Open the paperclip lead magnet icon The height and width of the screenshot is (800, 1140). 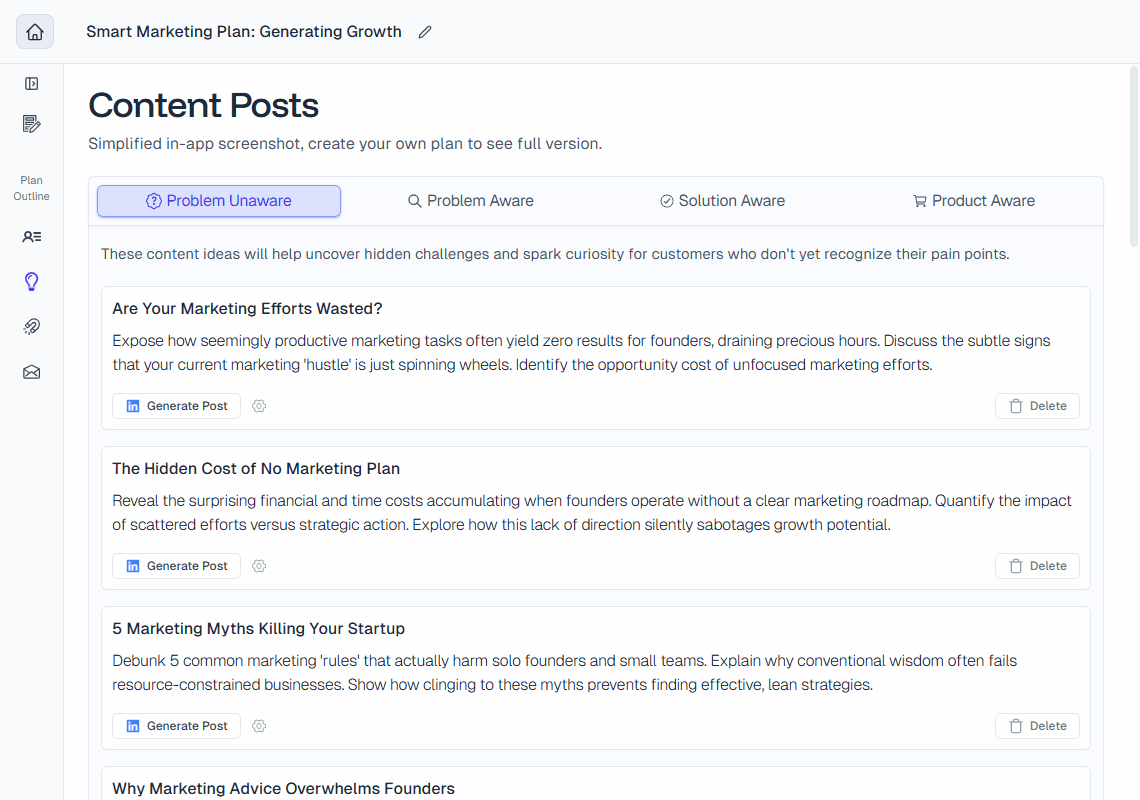pos(31,327)
